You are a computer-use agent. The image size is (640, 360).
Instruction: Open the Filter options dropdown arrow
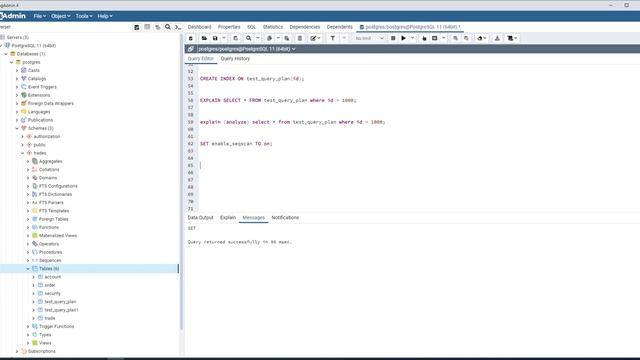(344, 38)
